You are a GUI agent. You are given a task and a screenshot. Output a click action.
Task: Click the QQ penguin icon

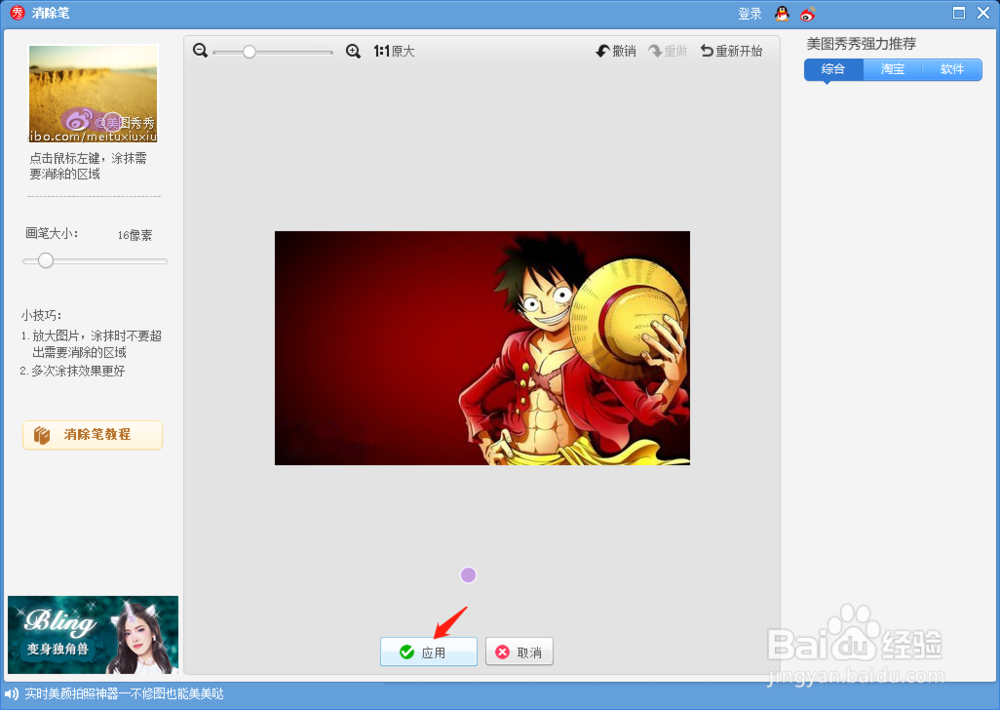coord(782,13)
